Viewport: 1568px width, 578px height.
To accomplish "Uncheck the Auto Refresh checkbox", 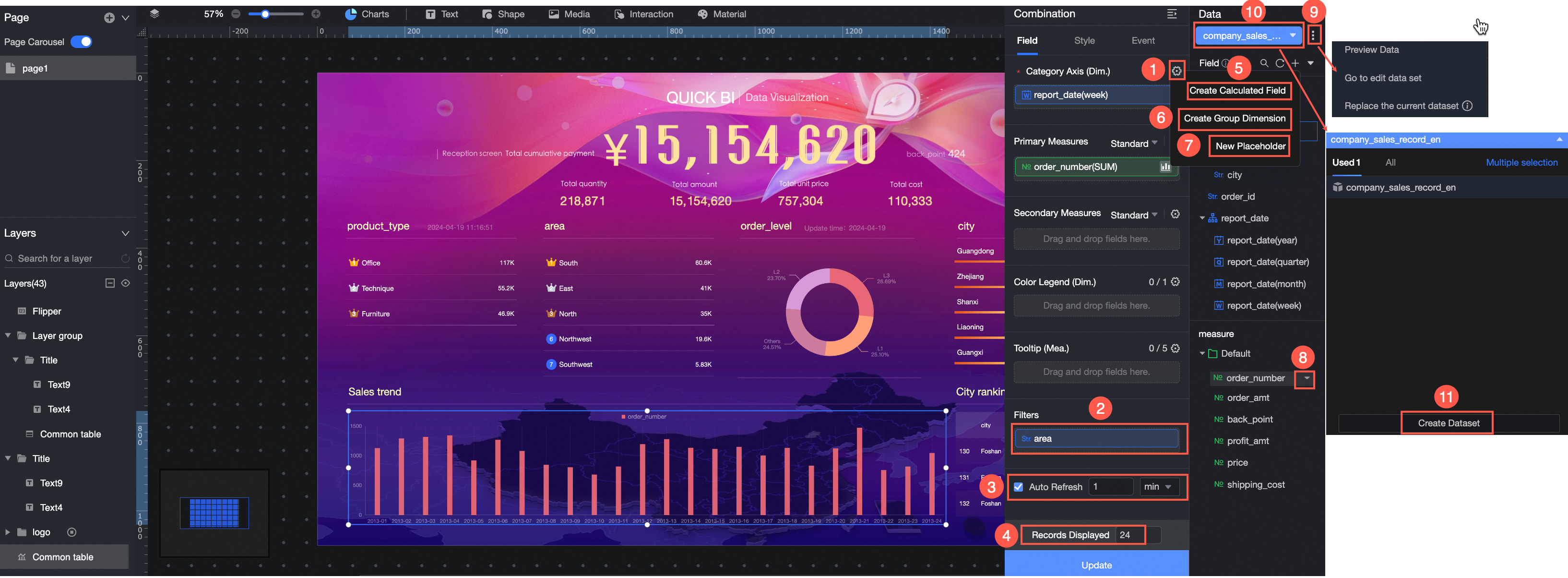I will tap(1018, 487).
